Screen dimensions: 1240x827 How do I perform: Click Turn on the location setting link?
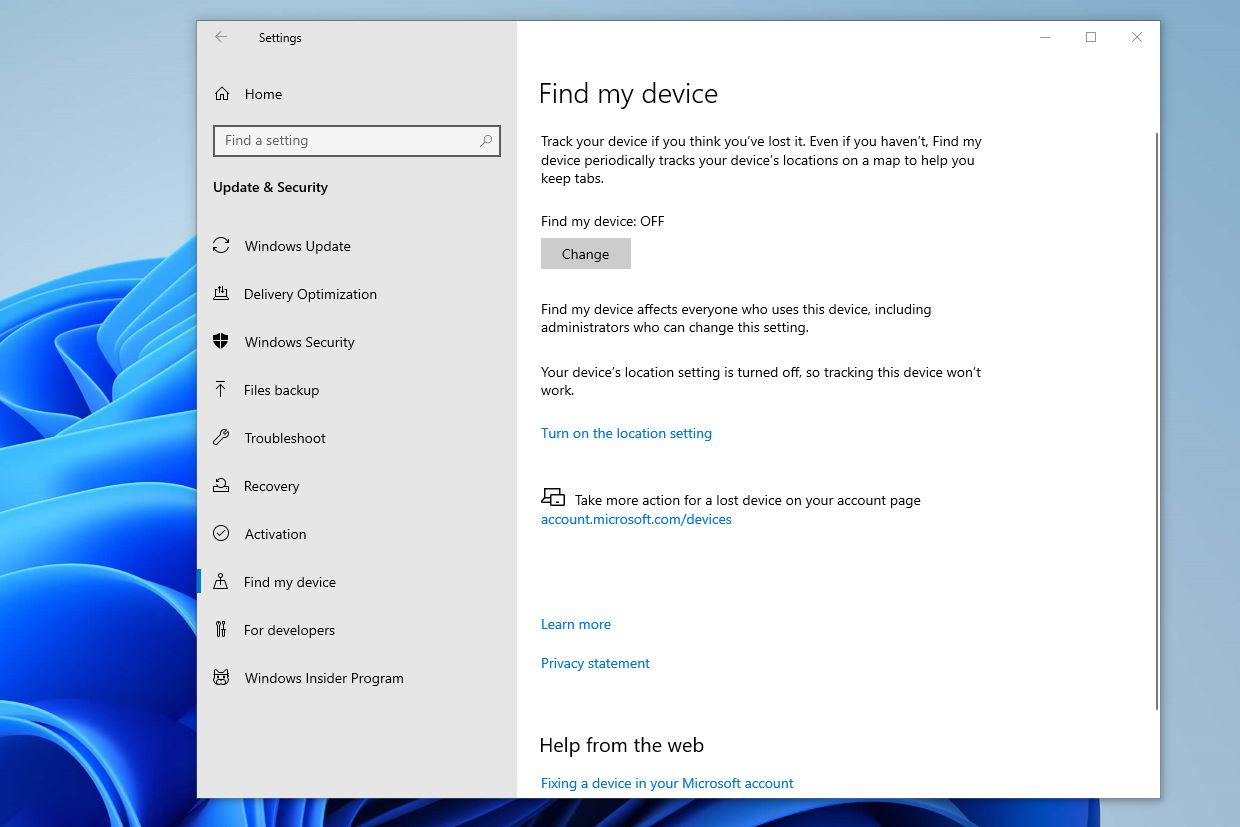[626, 433]
